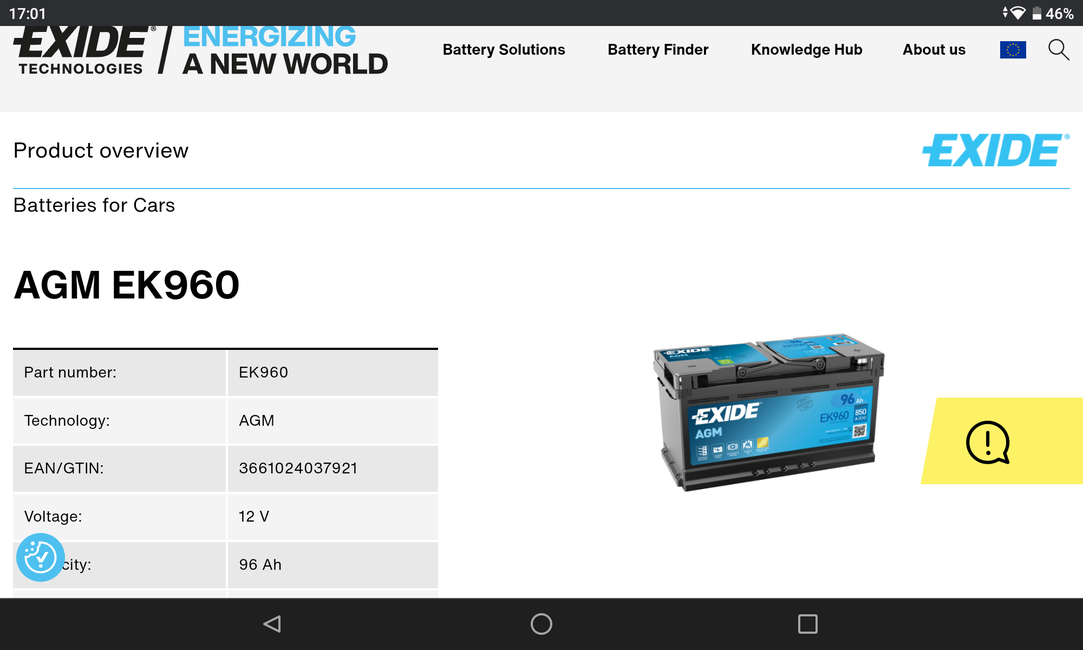
Task: Open the Knowledge Hub menu
Action: (806, 50)
